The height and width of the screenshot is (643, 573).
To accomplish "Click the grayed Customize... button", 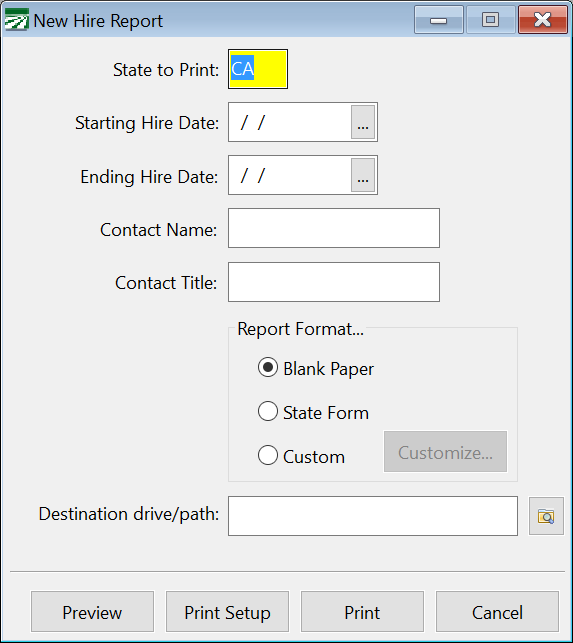I will point(445,451).
